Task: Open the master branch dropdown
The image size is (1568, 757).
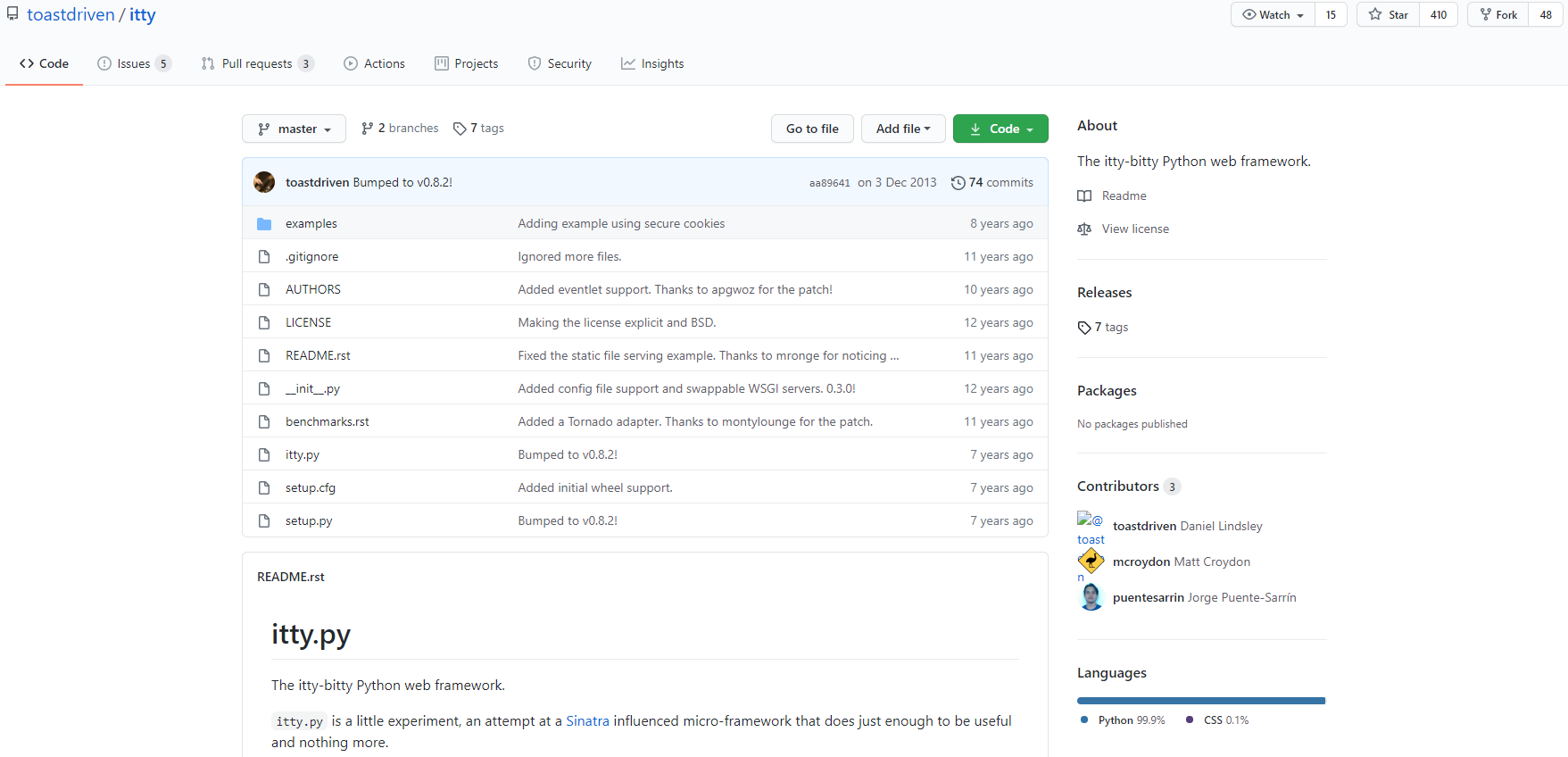Action: coord(294,129)
